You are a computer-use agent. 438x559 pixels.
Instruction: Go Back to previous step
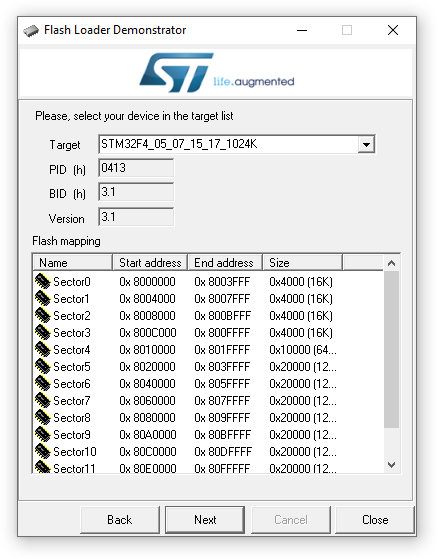click(x=120, y=520)
